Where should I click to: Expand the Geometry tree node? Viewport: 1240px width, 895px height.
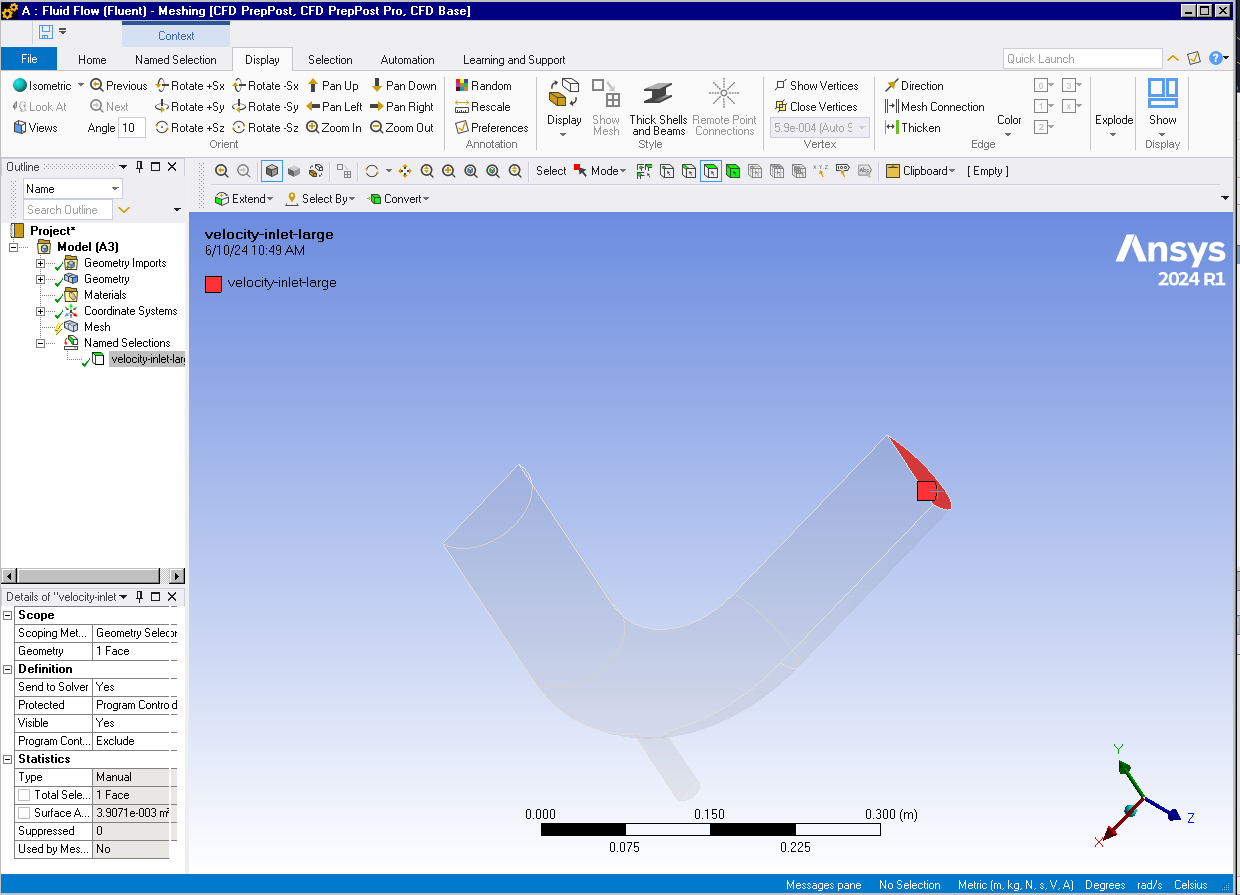pos(39,279)
